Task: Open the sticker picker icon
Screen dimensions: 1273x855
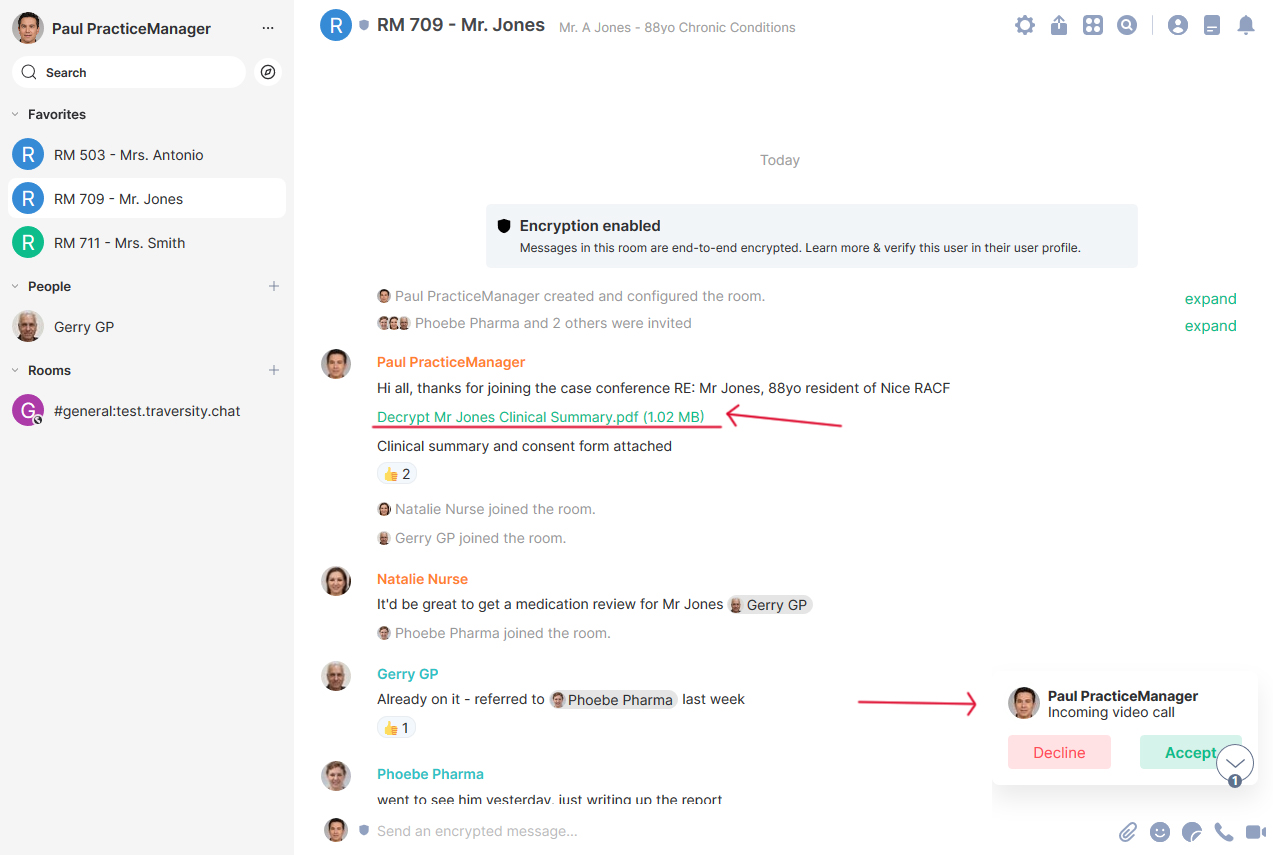Action: click(x=1191, y=831)
